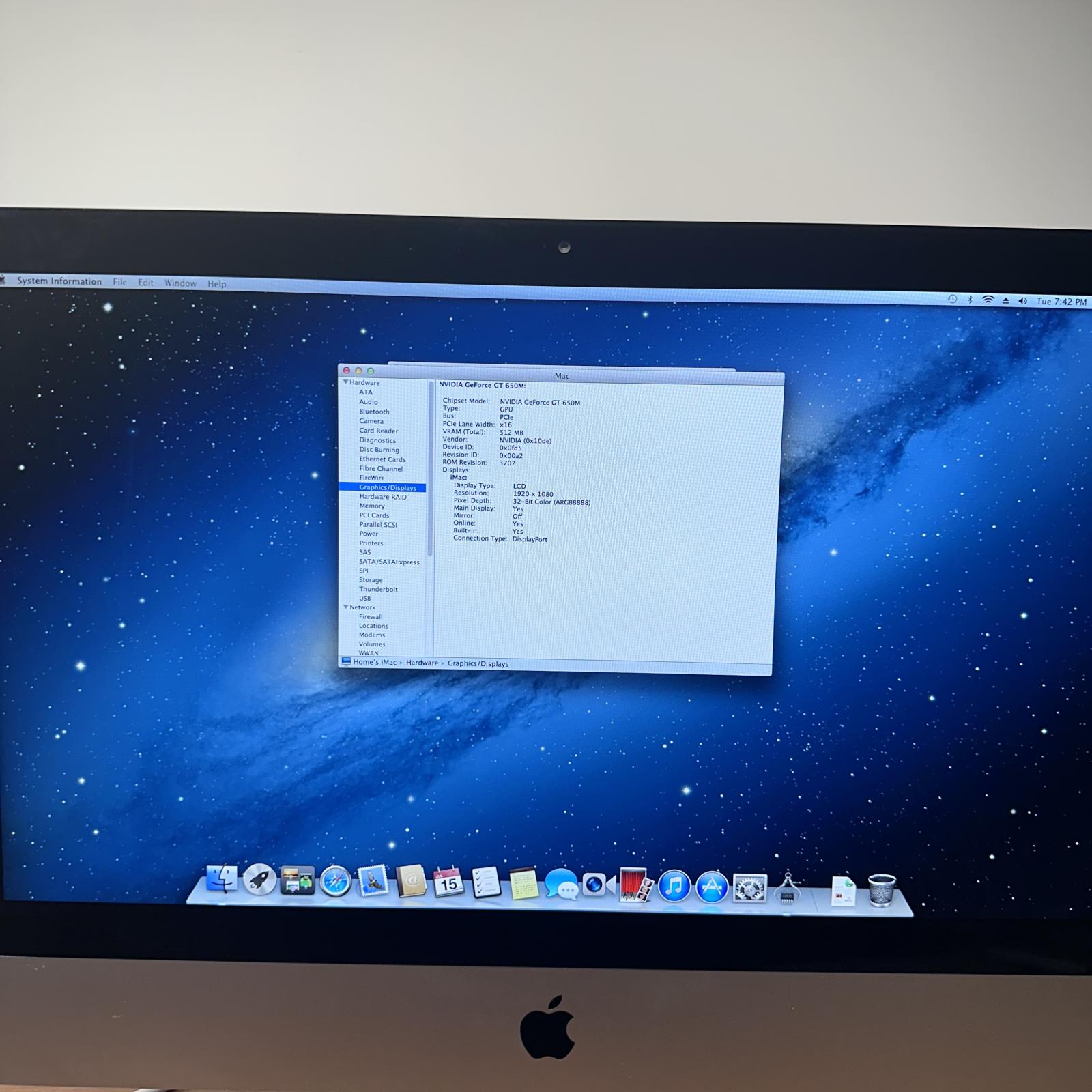Open Messages chat bubble icon

pos(561,885)
